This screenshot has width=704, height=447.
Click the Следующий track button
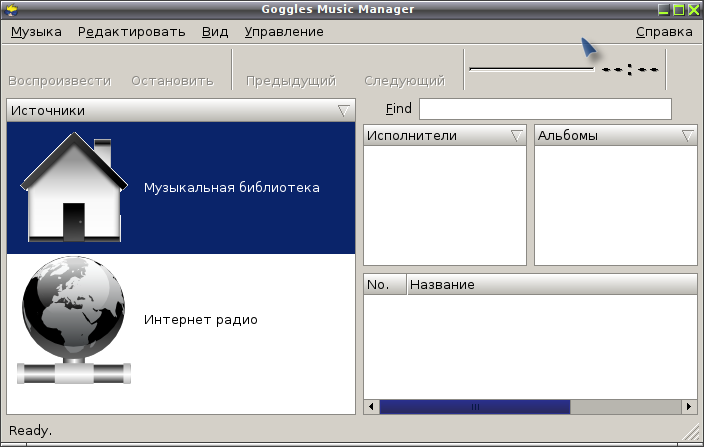click(x=405, y=81)
